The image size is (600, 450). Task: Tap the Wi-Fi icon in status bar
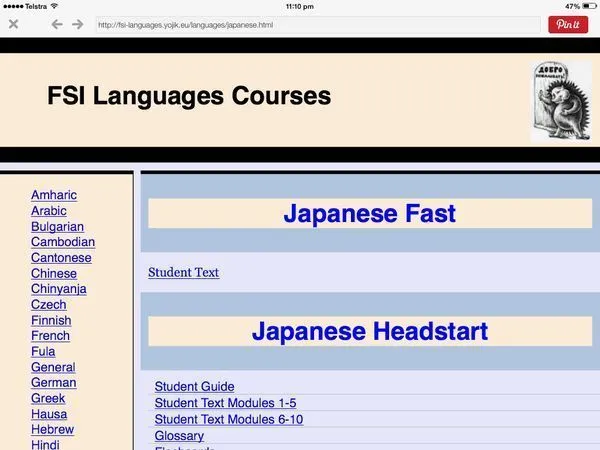click(x=54, y=6)
